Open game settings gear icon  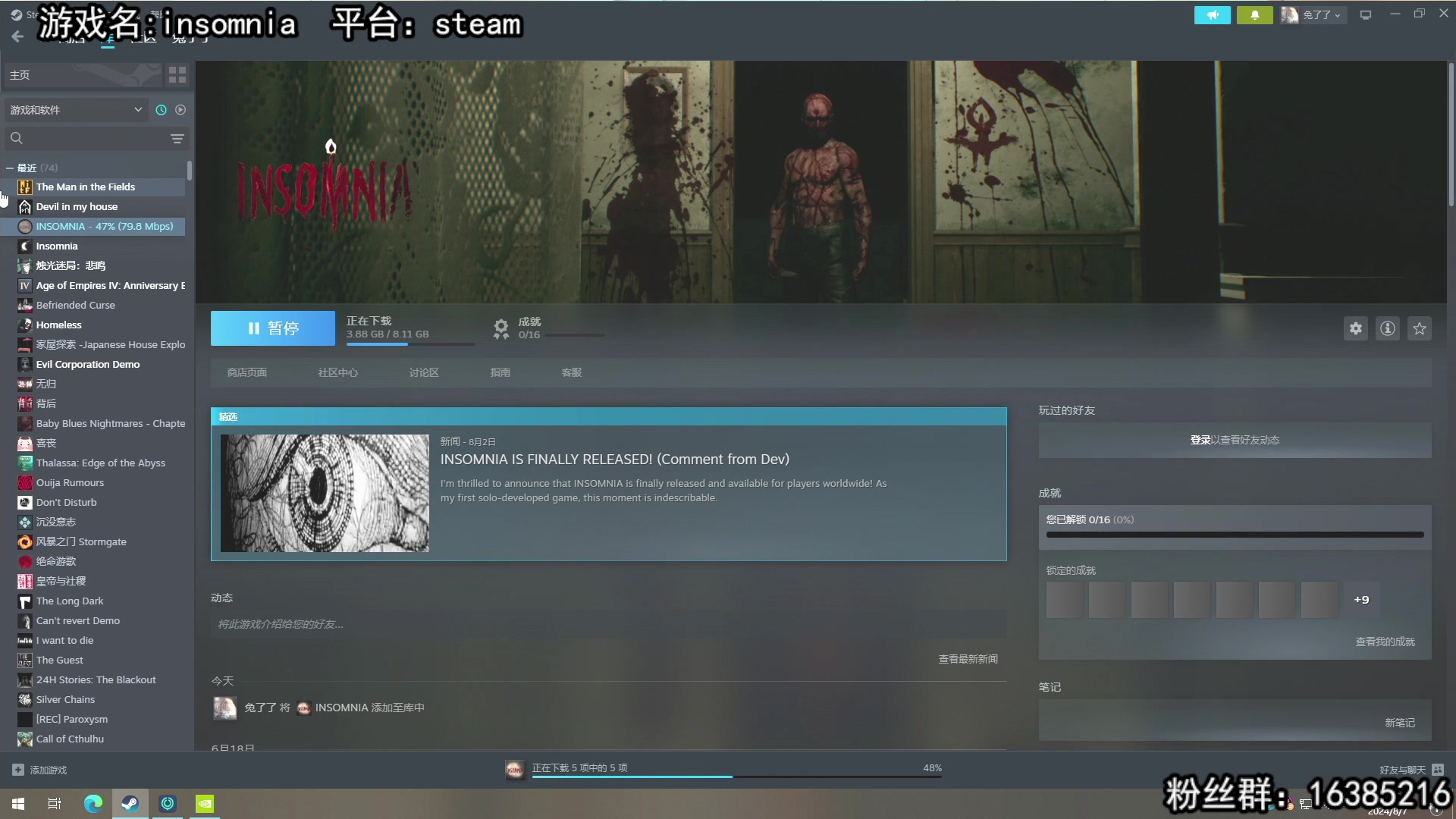[1356, 328]
